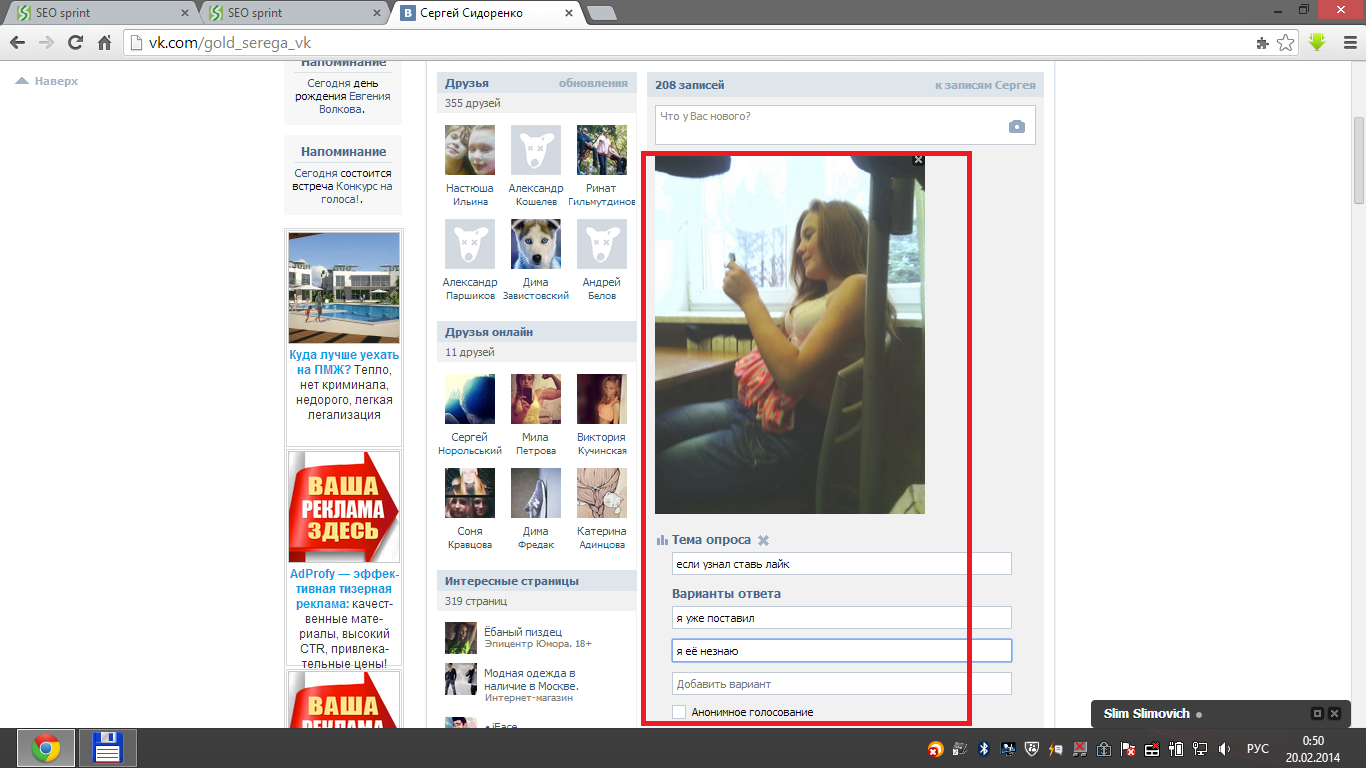The image size is (1366, 768).
Task: Click the Наверх link
Action: click(47, 81)
